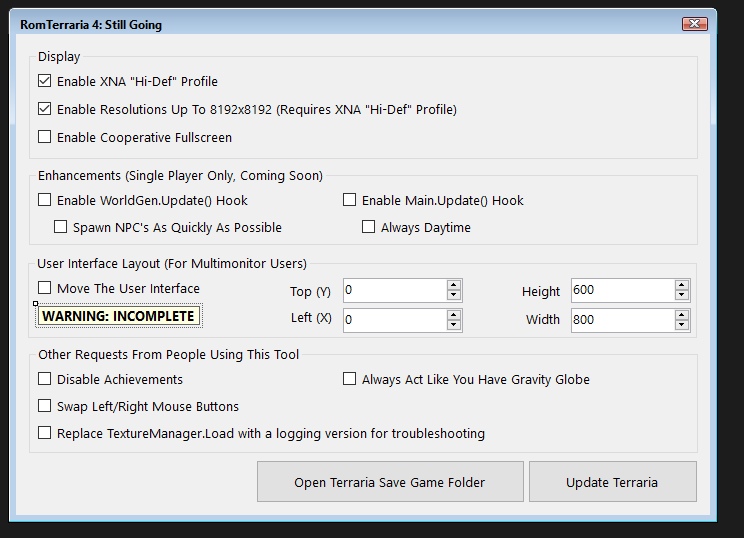
Task: Click the Top (Y) label
Action: [x=310, y=291]
